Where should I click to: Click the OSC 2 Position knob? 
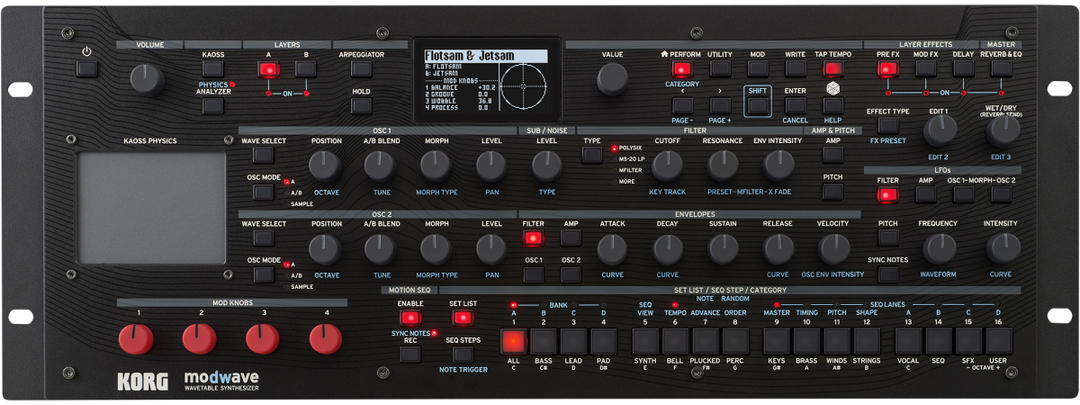pos(324,249)
